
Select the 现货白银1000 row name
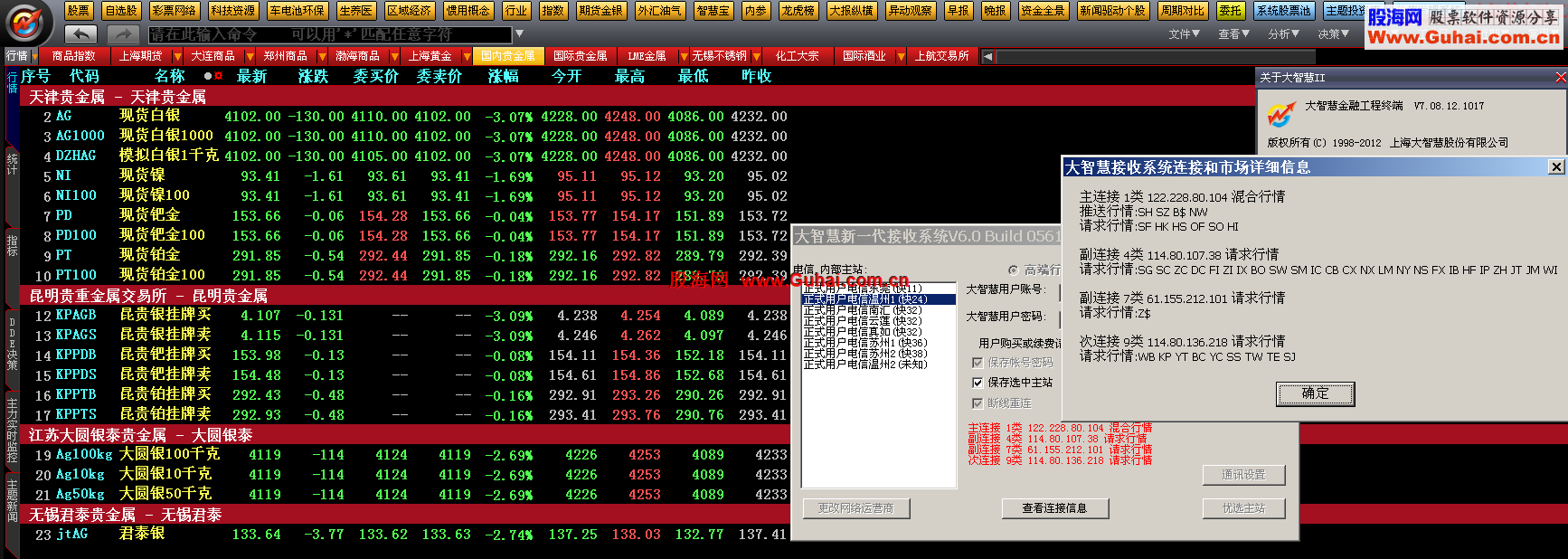166,136
